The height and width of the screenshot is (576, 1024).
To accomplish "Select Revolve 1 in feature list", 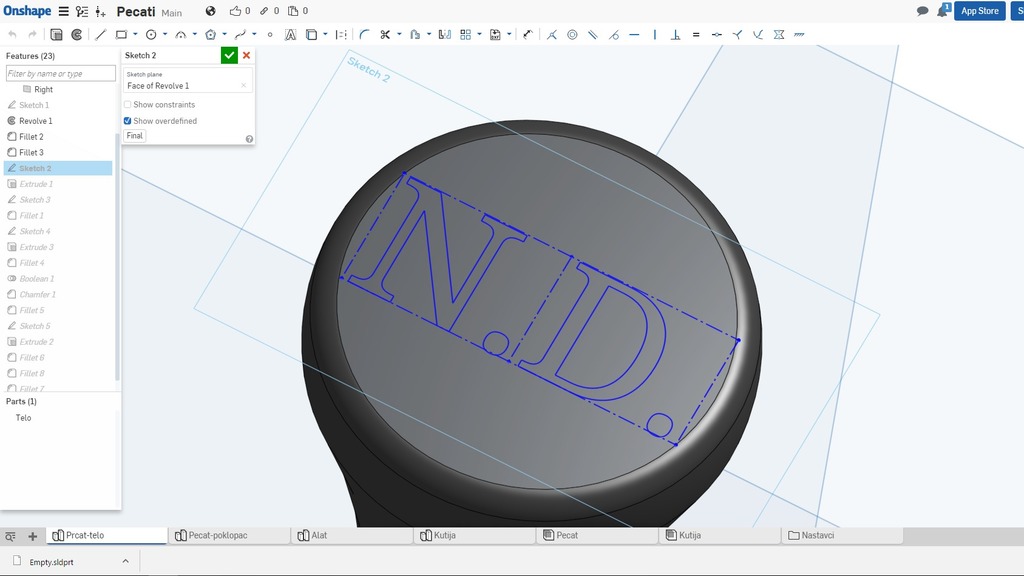I will tap(36, 121).
